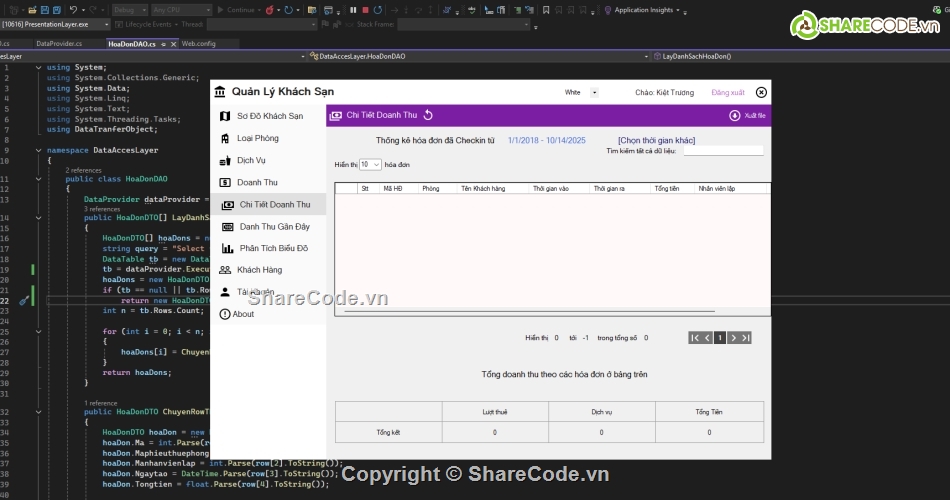Click the Đăng xuất logout link
The image size is (950, 500).
click(727, 92)
